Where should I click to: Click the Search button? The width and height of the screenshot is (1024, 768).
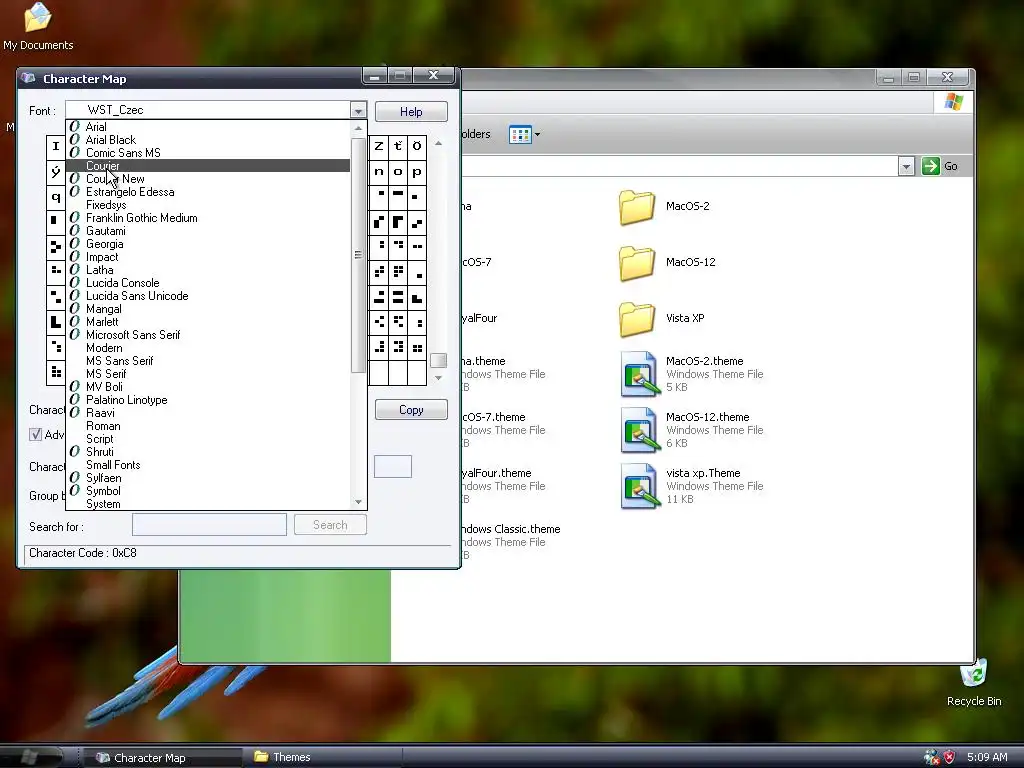(x=330, y=524)
